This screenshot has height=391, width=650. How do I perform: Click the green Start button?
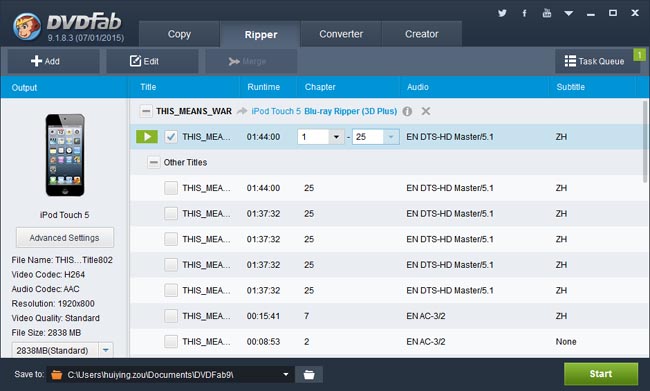(x=601, y=374)
